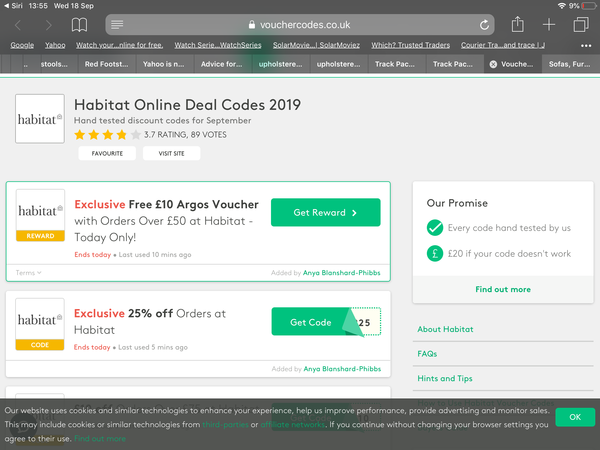
Task: Switch to Sofas, Fur... tab
Action: tap(569, 64)
